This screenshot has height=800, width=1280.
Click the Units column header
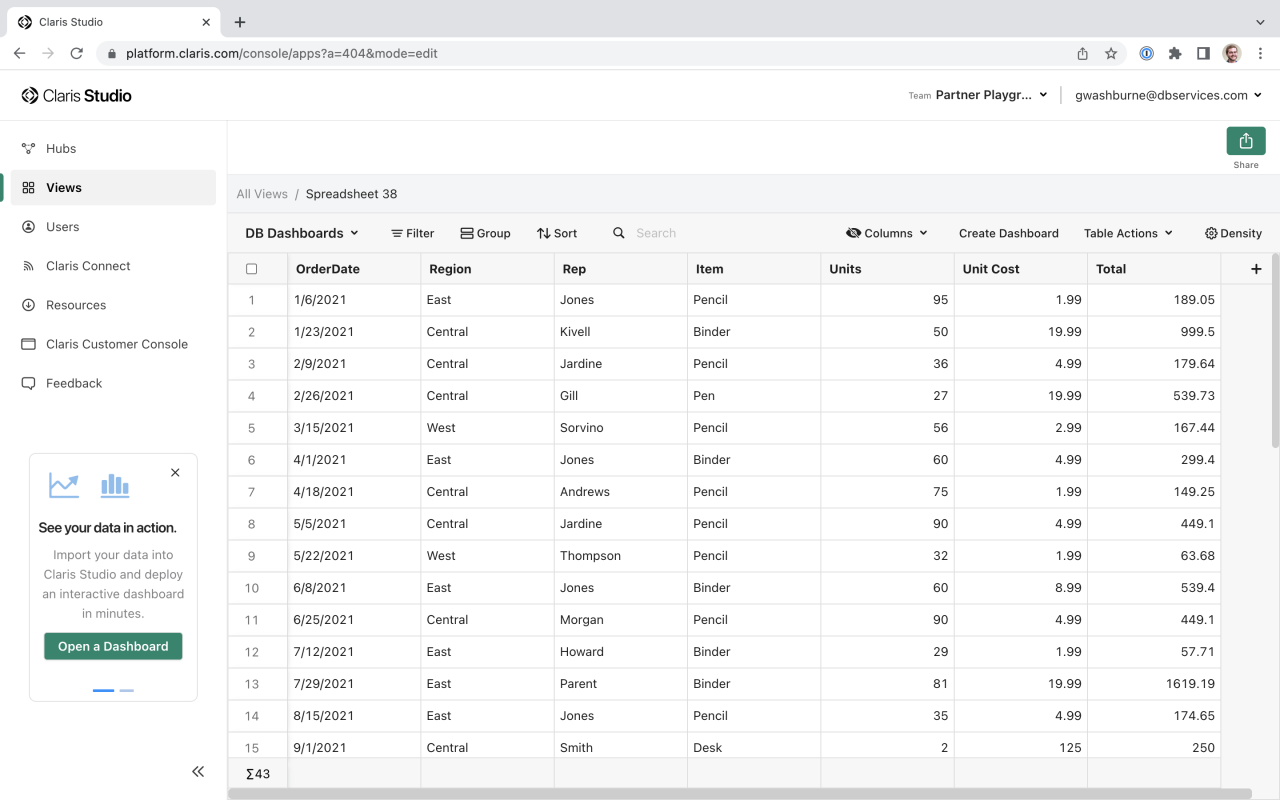tap(887, 269)
